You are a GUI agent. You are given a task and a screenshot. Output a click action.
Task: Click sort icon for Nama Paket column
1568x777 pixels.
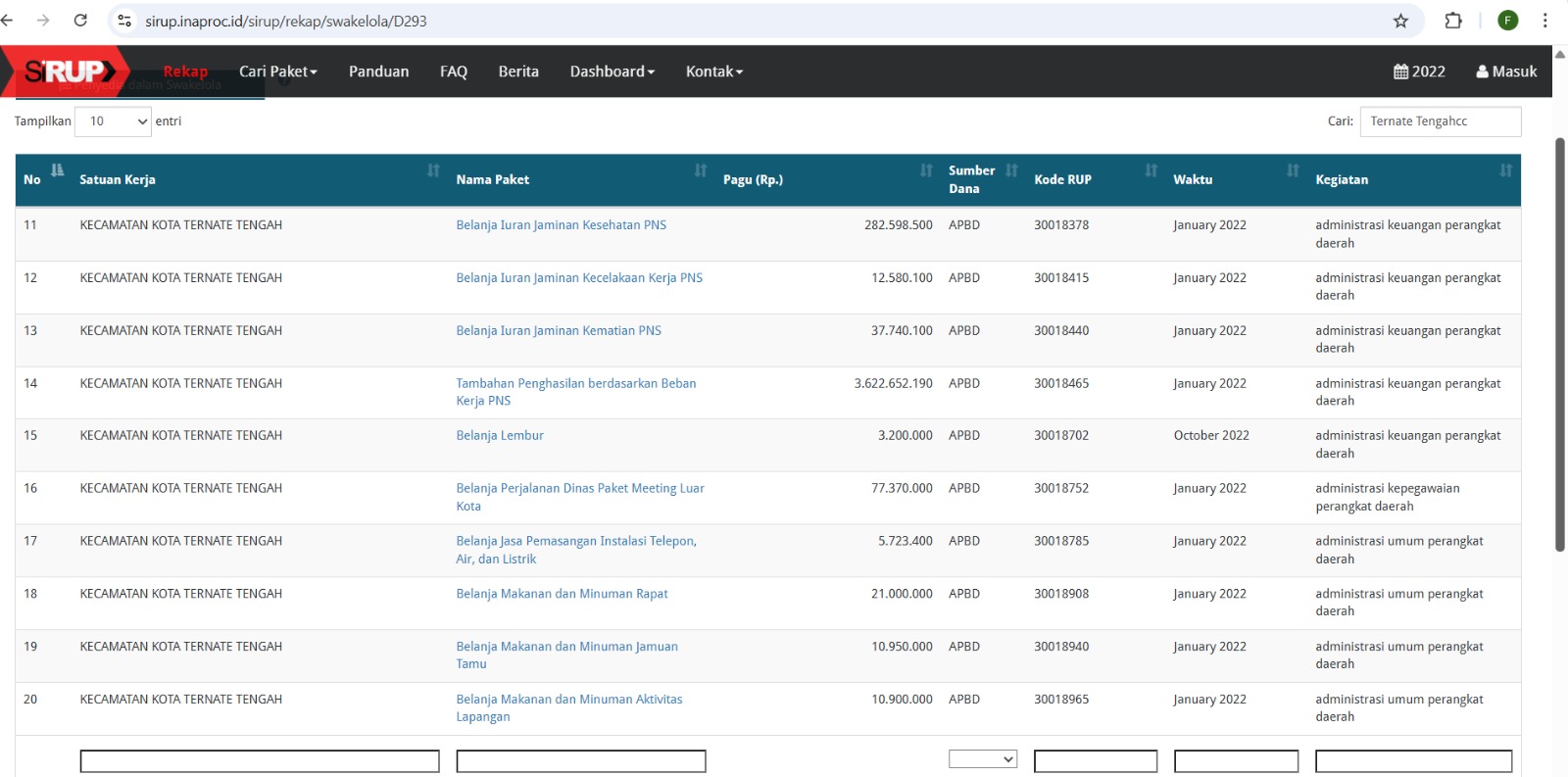(701, 170)
